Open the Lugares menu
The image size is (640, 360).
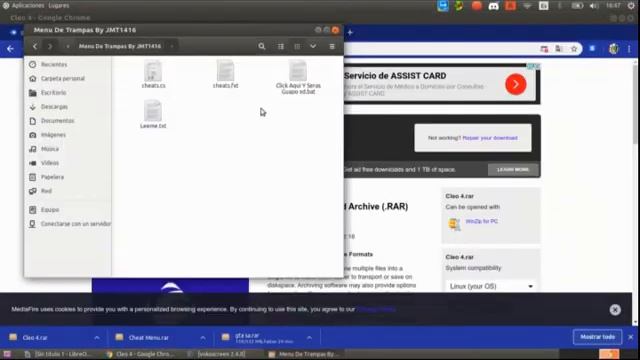pos(59,6)
